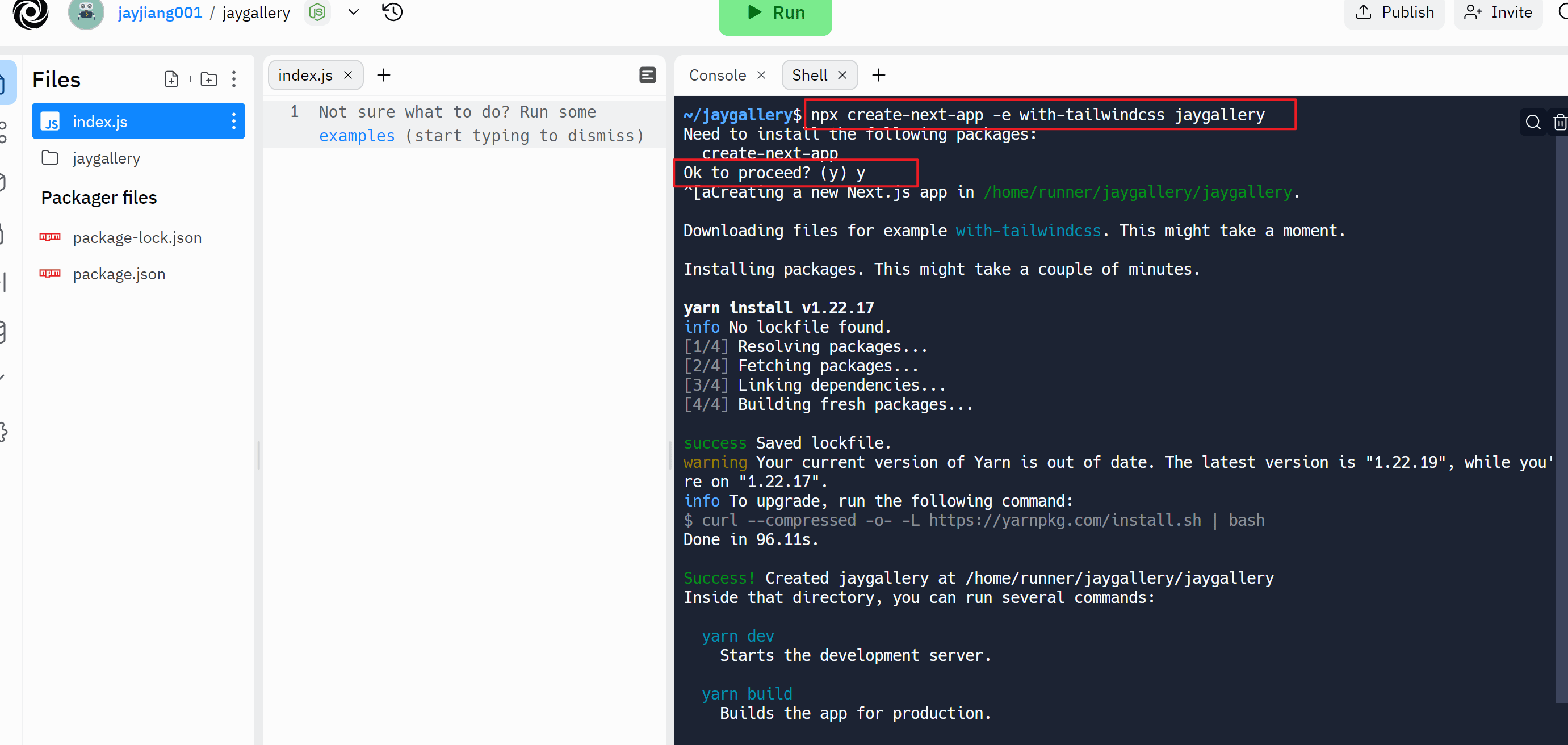Open package.json in Packager files
This screenshot has width=1568, height=745.
(x=119, y=274)
